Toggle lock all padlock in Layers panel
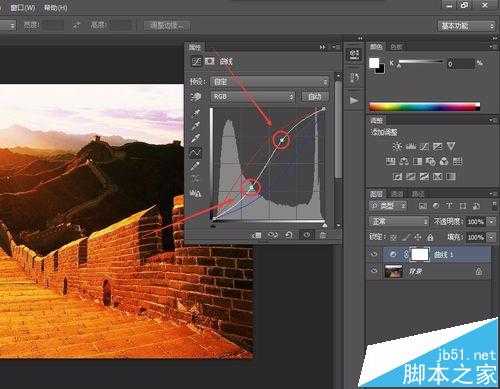This screenshot has width=500, height=389. (x=430, y=237)
